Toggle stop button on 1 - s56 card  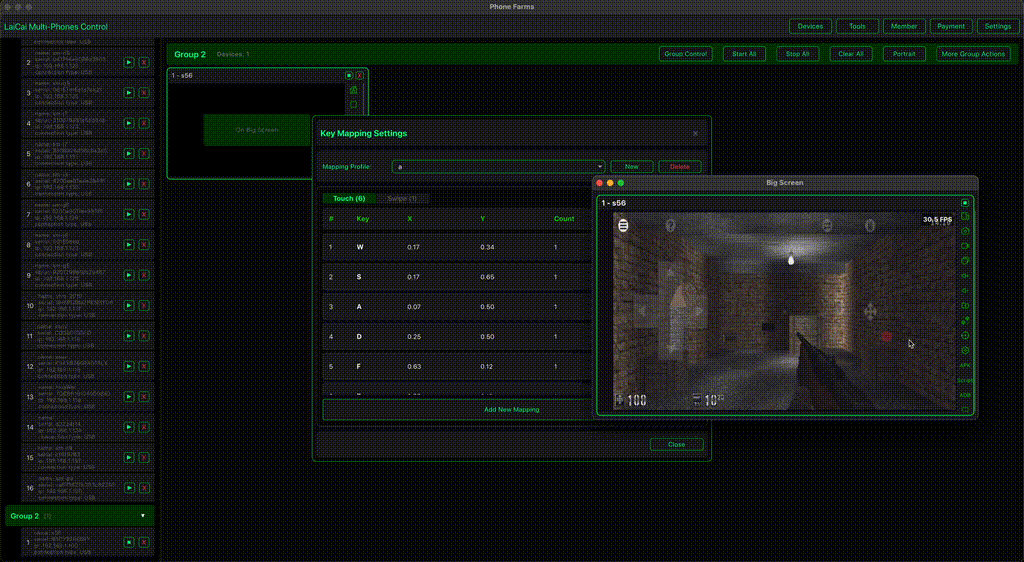(349, 76)
